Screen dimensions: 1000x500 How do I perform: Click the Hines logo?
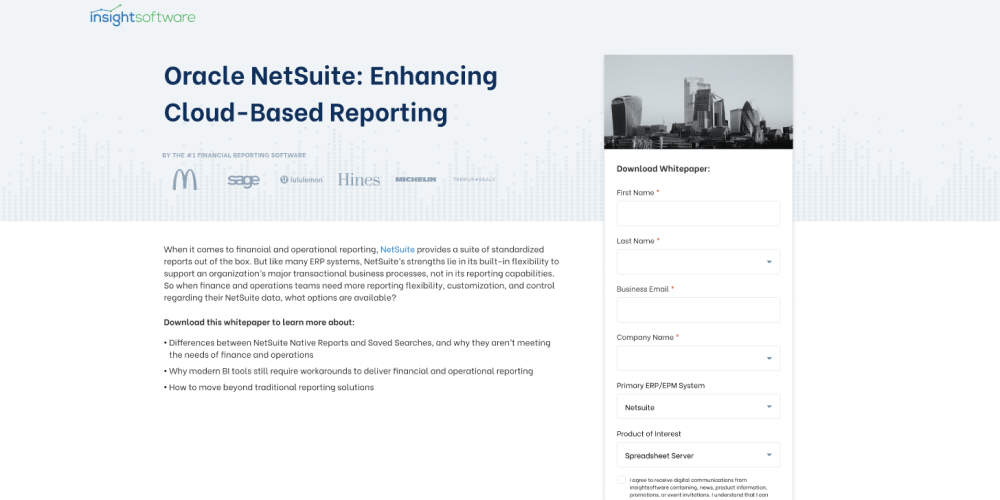(x=359, y=180)
